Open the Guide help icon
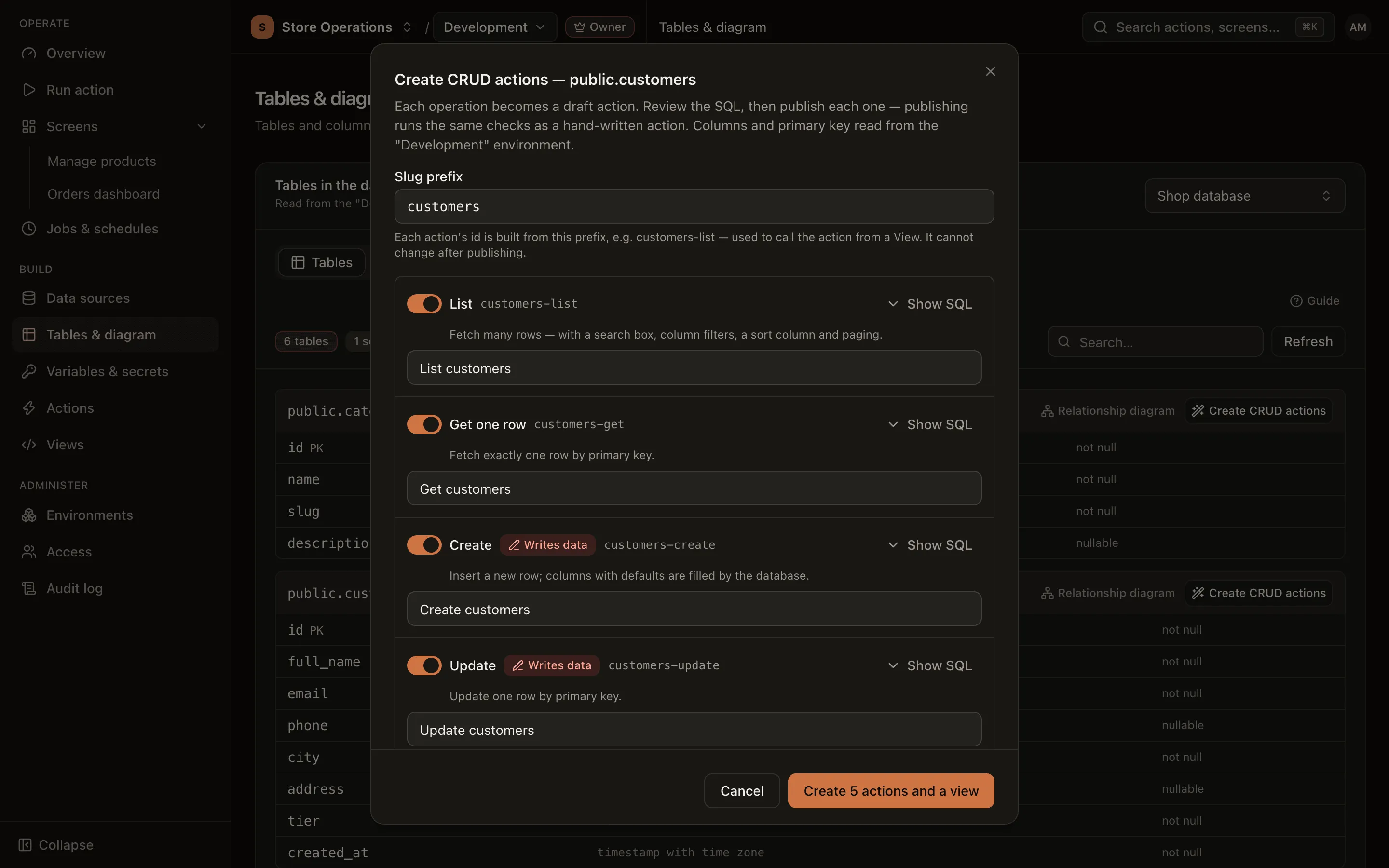Image resolution: width=1389 pixels, height=868 pixels. (x=1296, y=301)
